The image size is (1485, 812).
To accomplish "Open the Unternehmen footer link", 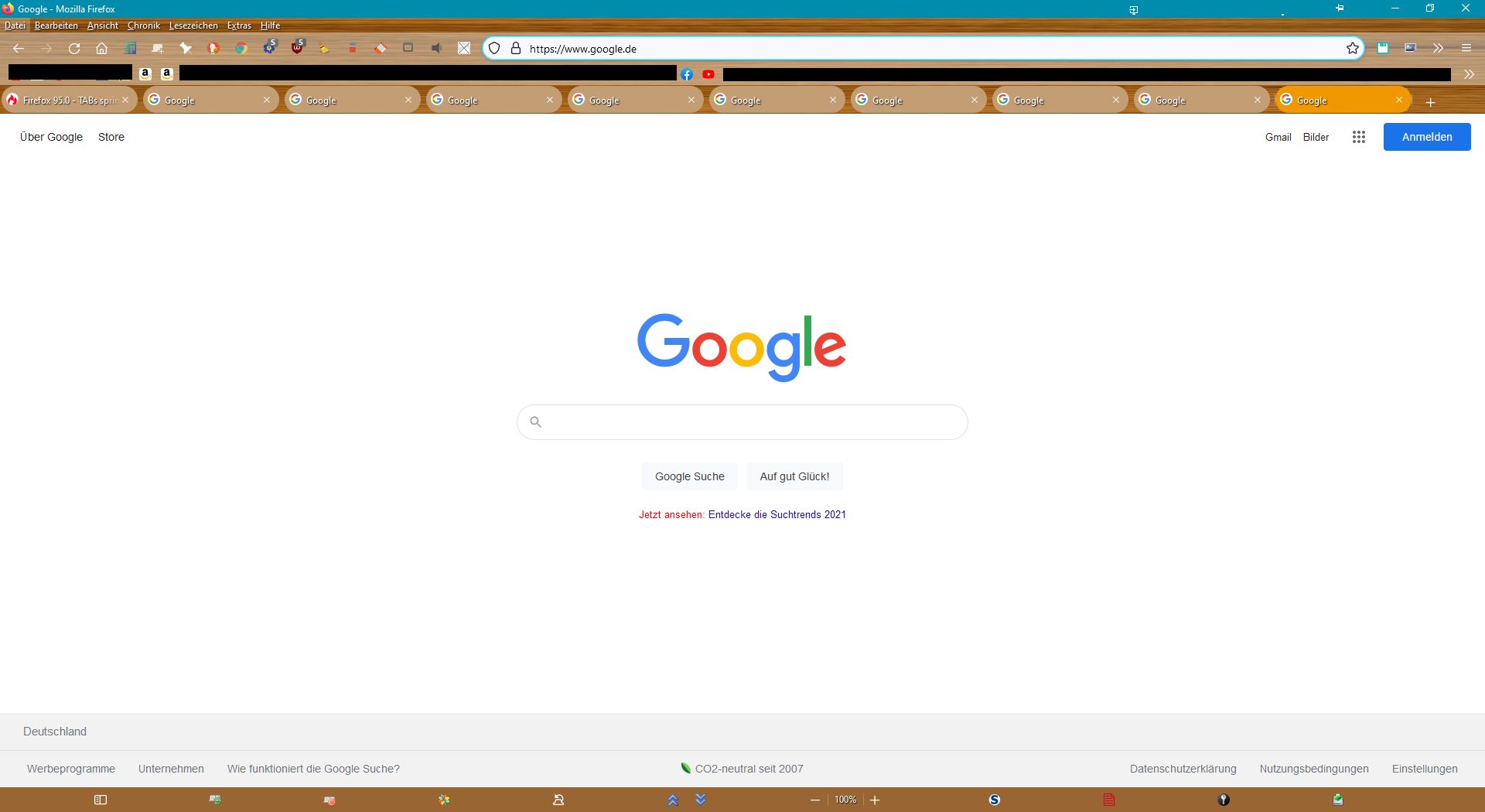I will (171, 769).
